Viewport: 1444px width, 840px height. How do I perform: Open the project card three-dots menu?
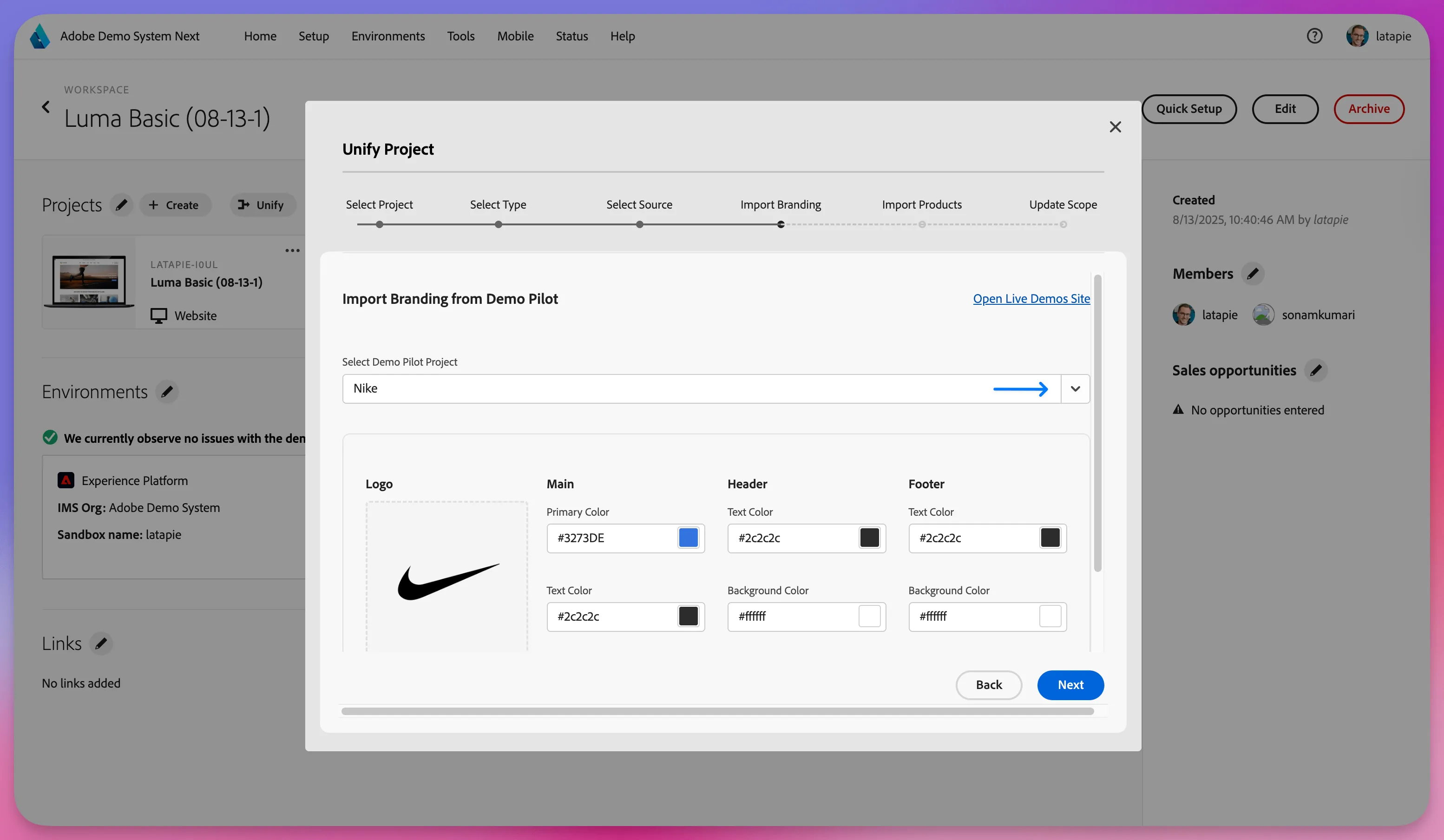click(292, 250)
